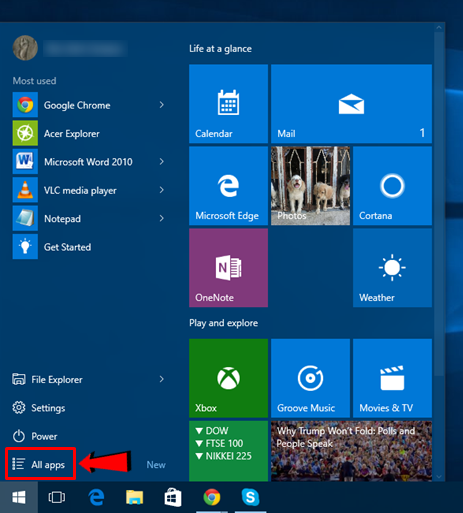The height and width of the screenshot is (513, 463).
Task: Open File Explorer from the taskbar
Action: pyautogui.click(x=134, y=497)
